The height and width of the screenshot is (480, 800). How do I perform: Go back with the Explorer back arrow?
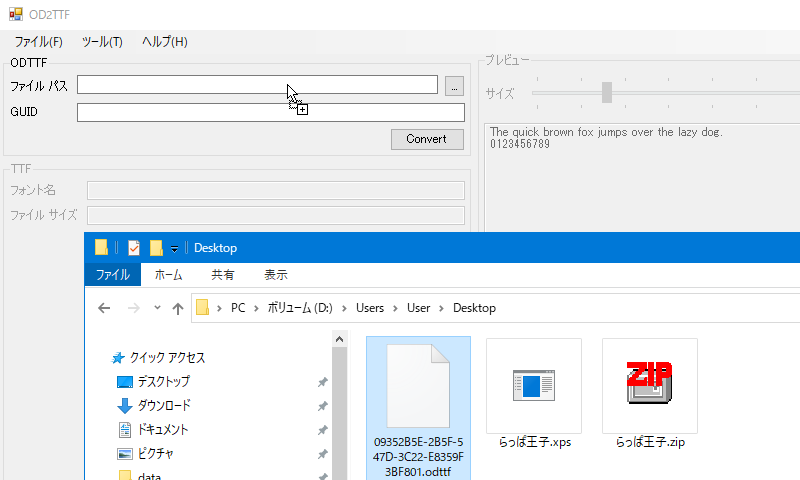[104, 308]
